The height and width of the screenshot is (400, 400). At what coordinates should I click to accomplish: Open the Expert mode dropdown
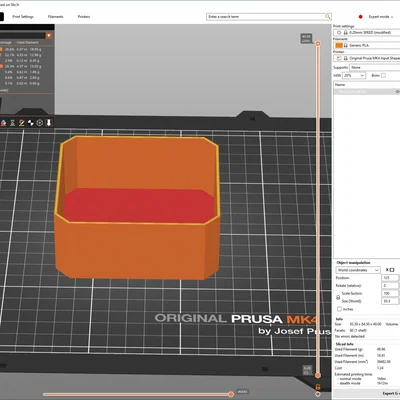click(x=381, y=17)
